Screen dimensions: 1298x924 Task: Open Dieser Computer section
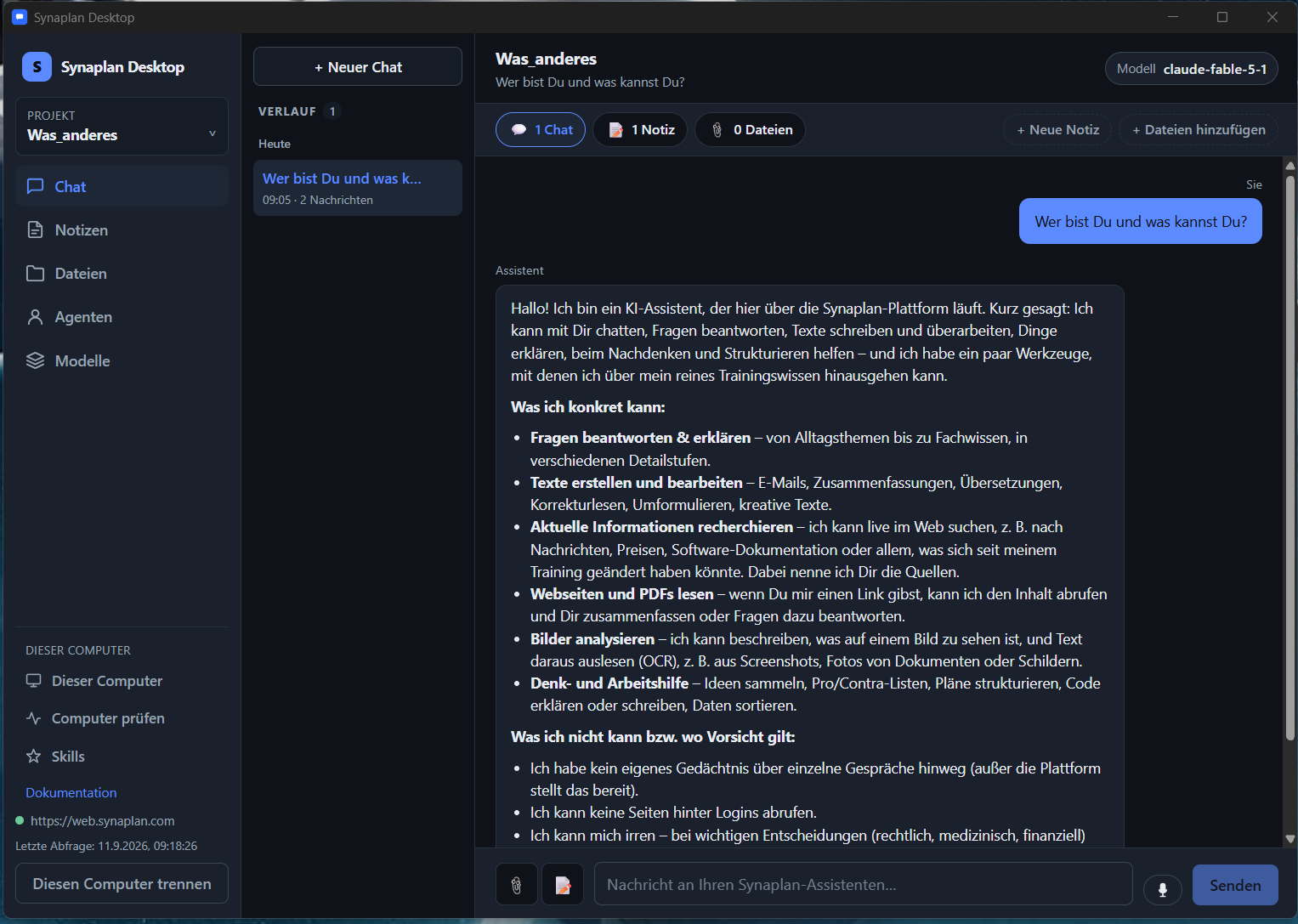(x=122, y=681)
